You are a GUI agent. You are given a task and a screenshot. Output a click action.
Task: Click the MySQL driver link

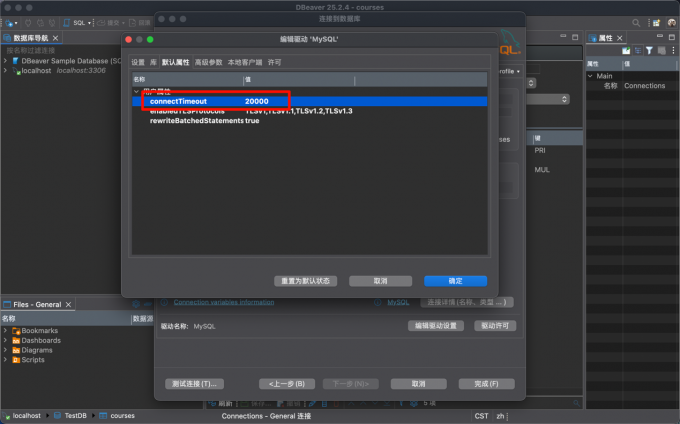pyautogui.click(x=398, y=302)
